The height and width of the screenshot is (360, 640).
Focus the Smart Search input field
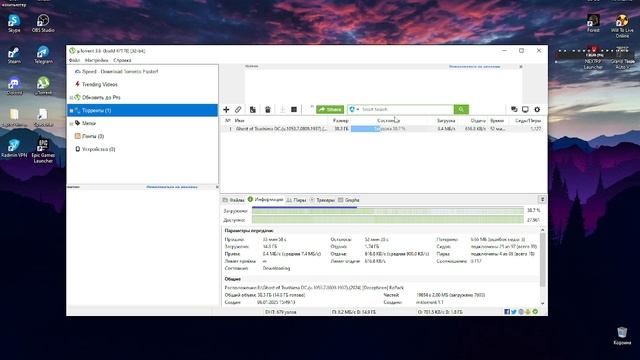coord(407,109)
